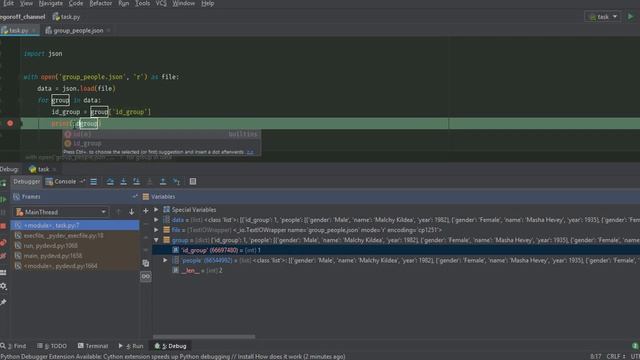Click the CRLF line separator indicator
This screenshot has width=640, height=360.
coord(616,356)
